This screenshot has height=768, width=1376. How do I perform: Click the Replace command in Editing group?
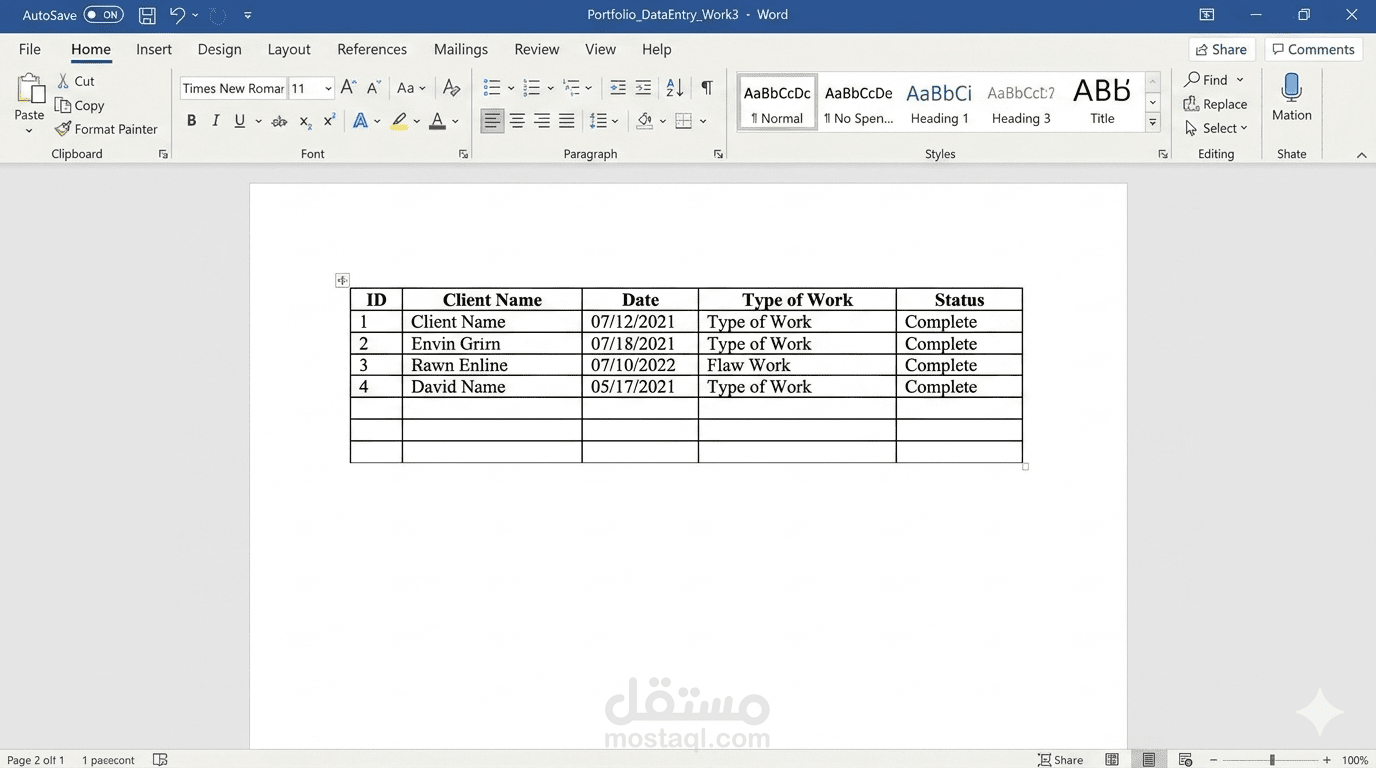point(1222,103)
